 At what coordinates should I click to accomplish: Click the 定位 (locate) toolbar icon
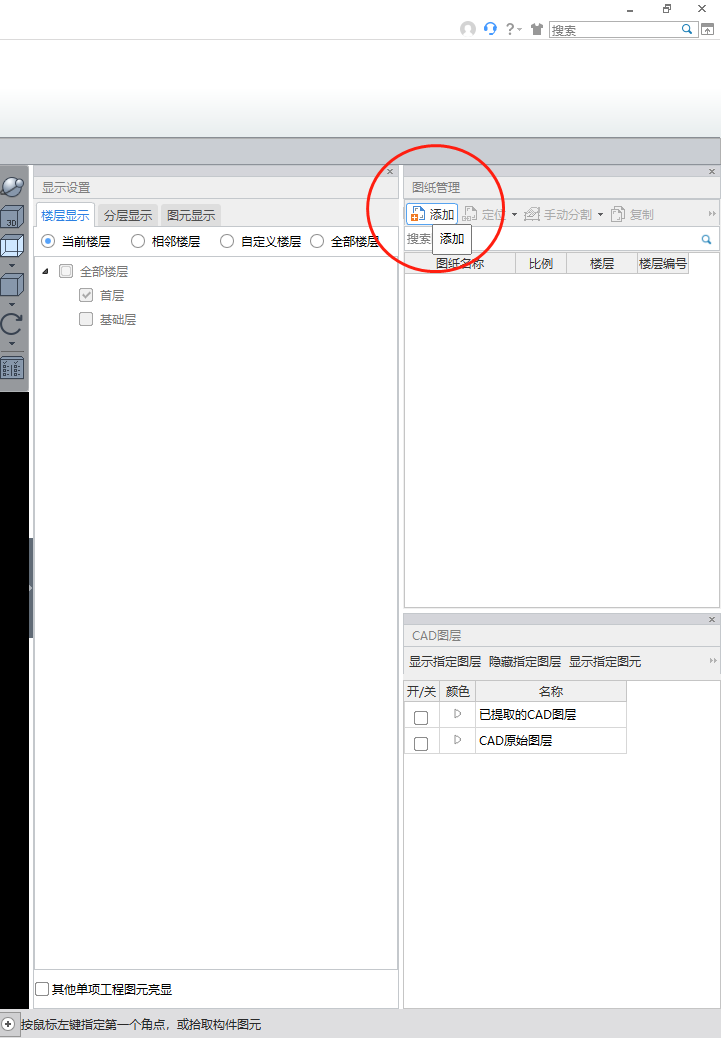pyautogui.click(x=469, y=214)
